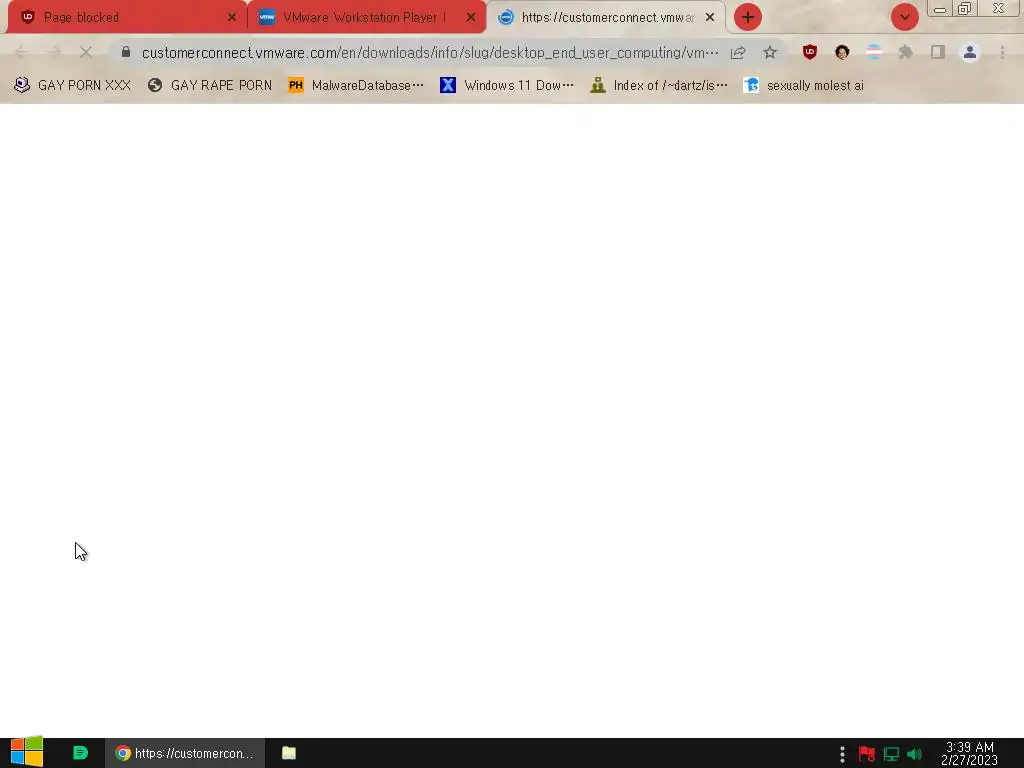Stop loading the page

tap(86, 52)
